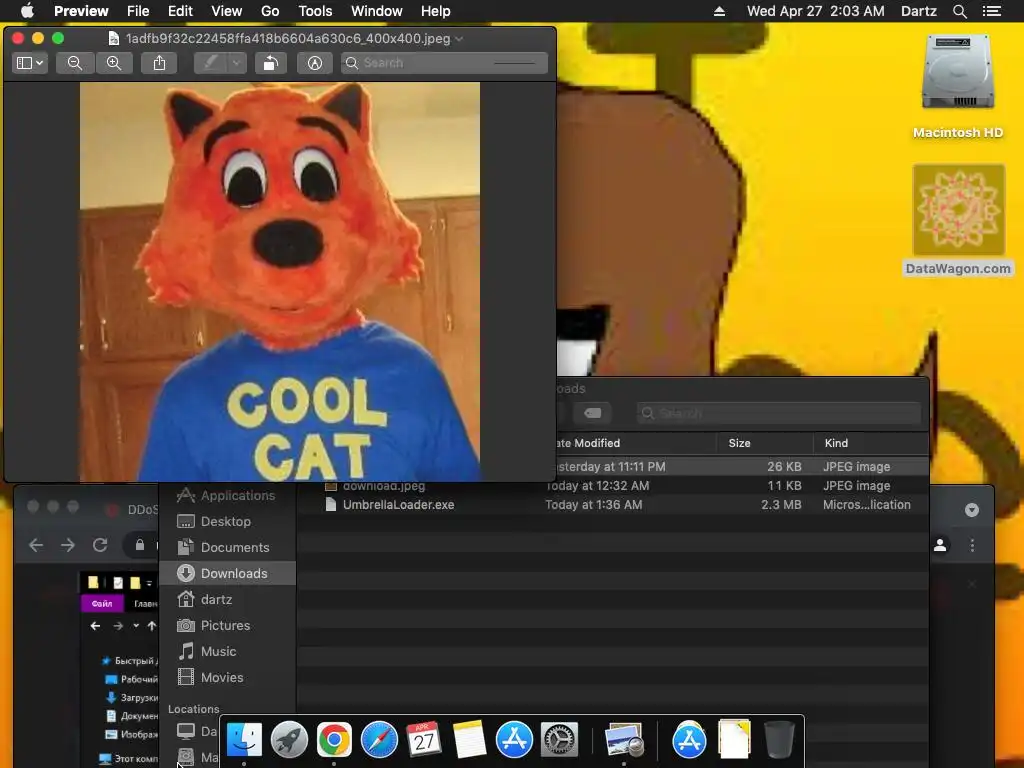Open Music in the Finder sidebar
This screenshot has height=768, width=1024.
(x=227, y=652)
